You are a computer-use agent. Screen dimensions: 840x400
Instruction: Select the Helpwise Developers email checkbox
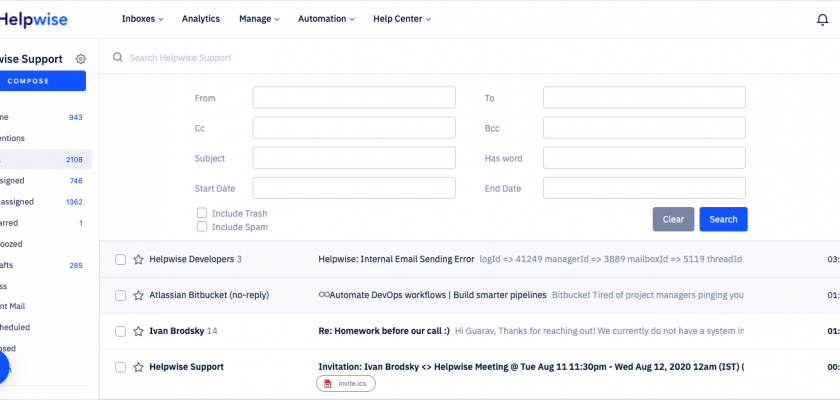coord(121,259)
